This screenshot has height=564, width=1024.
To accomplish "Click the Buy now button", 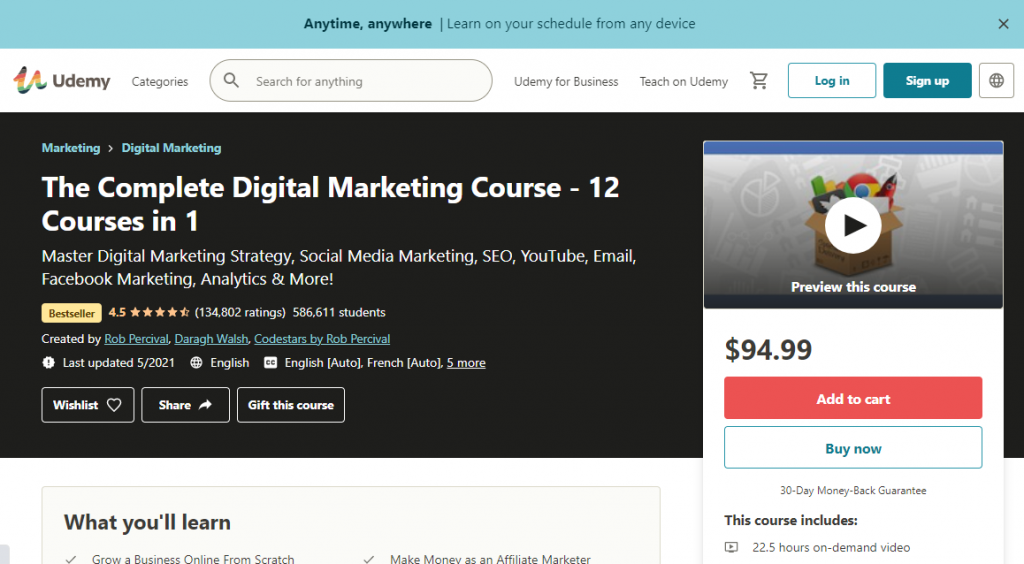I will tap(853, 449).
